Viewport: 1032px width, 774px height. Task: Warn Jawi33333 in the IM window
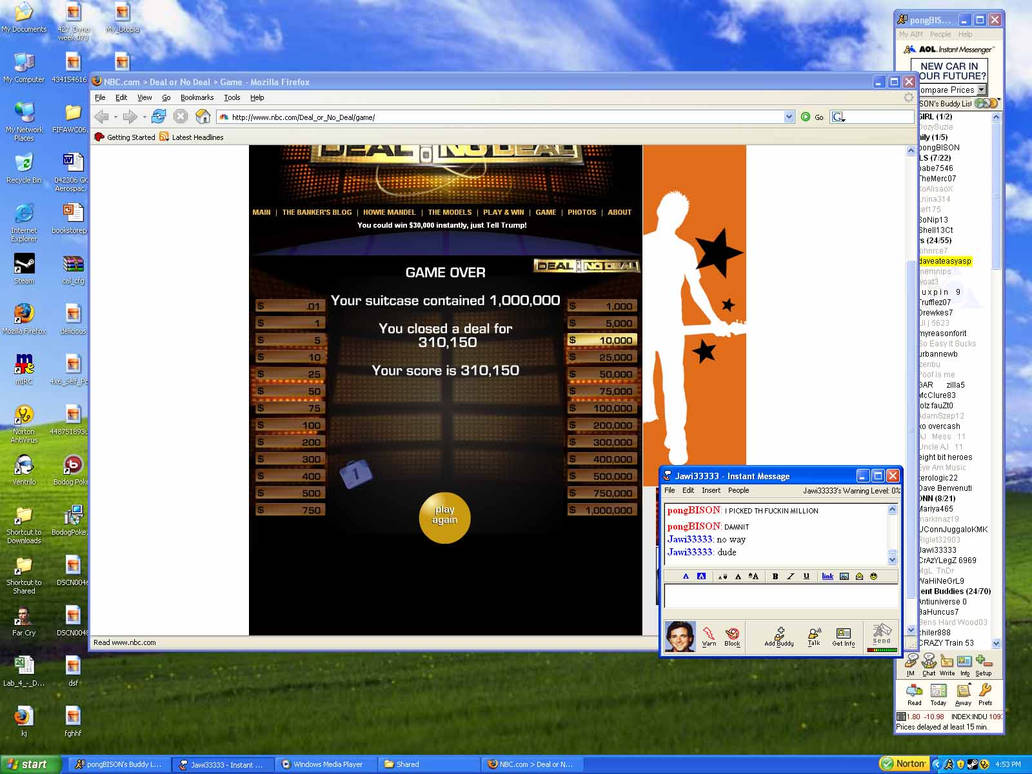point(709,636)
